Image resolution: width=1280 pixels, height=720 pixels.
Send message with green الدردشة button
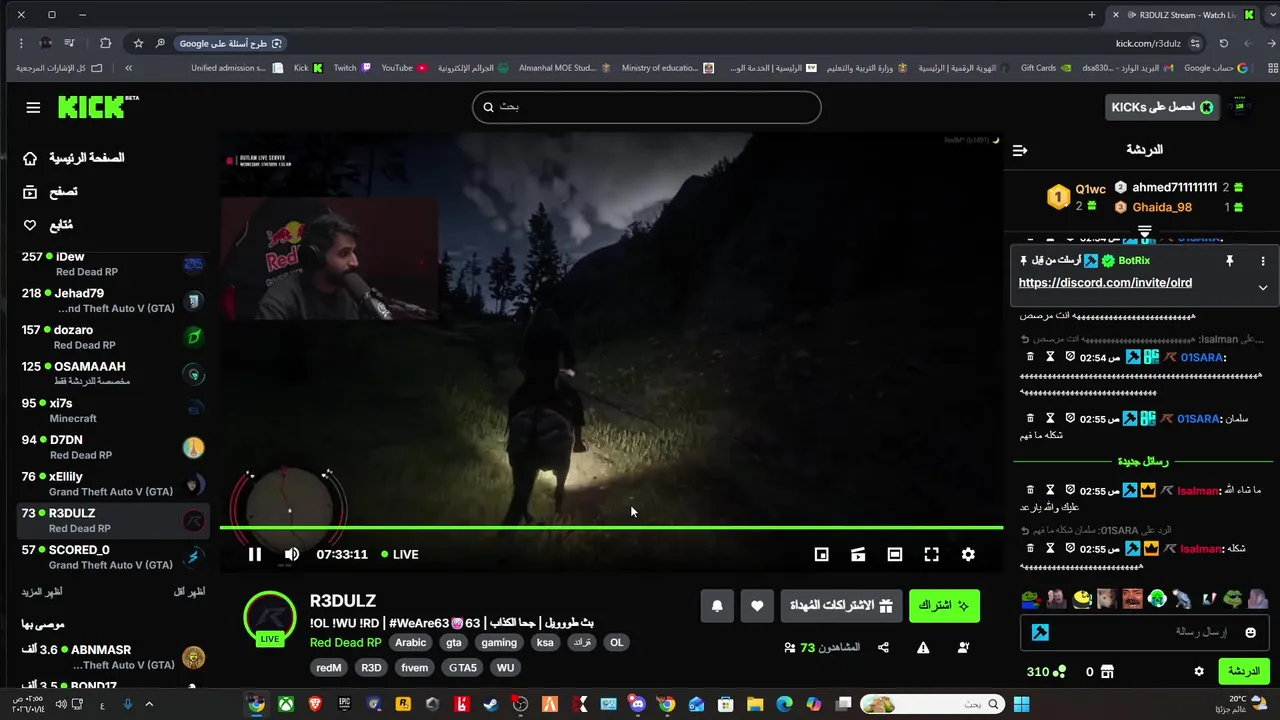(x=1244, y=671)
